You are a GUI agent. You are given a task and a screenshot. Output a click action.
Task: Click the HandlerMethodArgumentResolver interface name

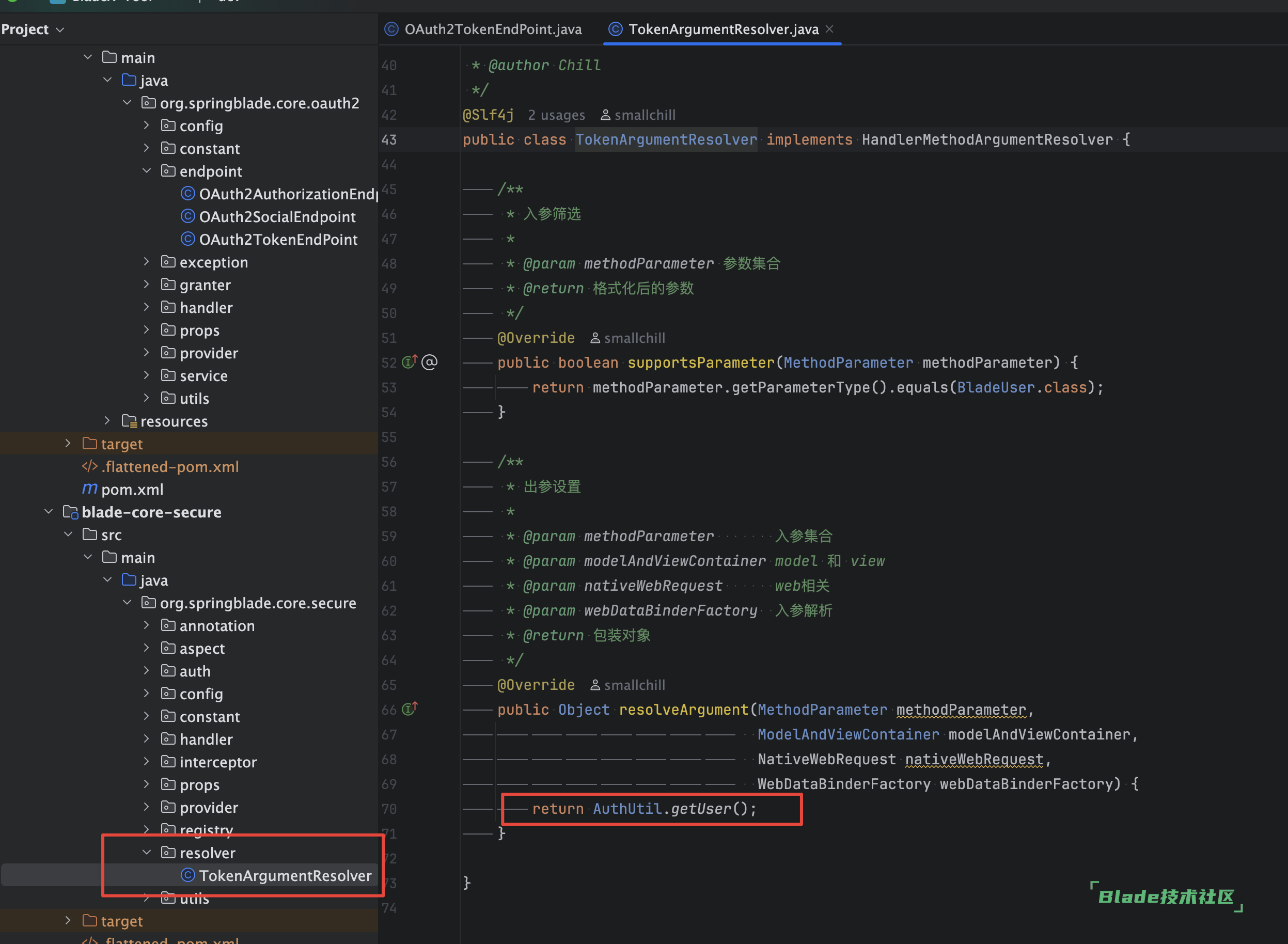(987, 139)
